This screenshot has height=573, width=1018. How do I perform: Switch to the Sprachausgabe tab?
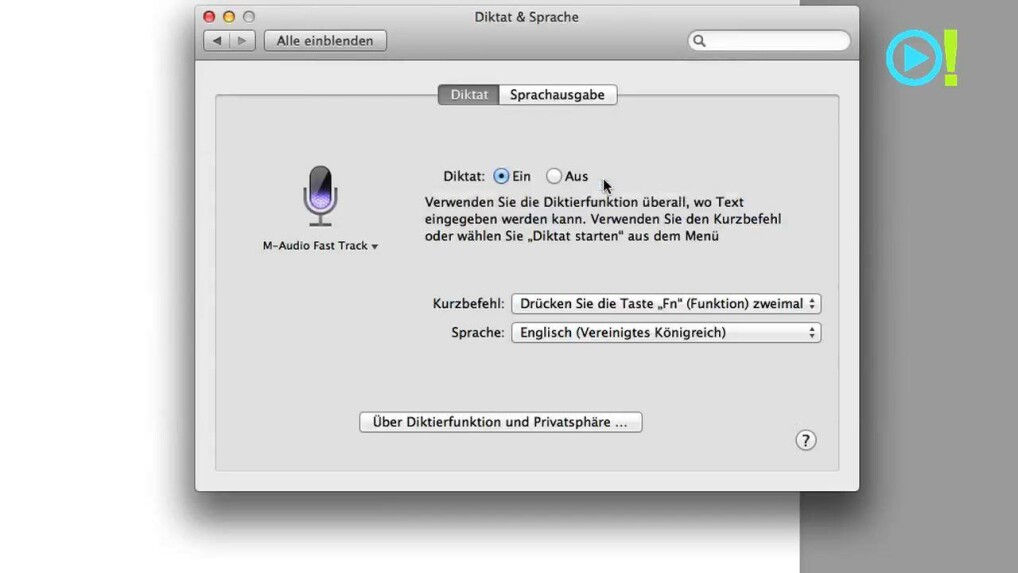coord(557,95)
